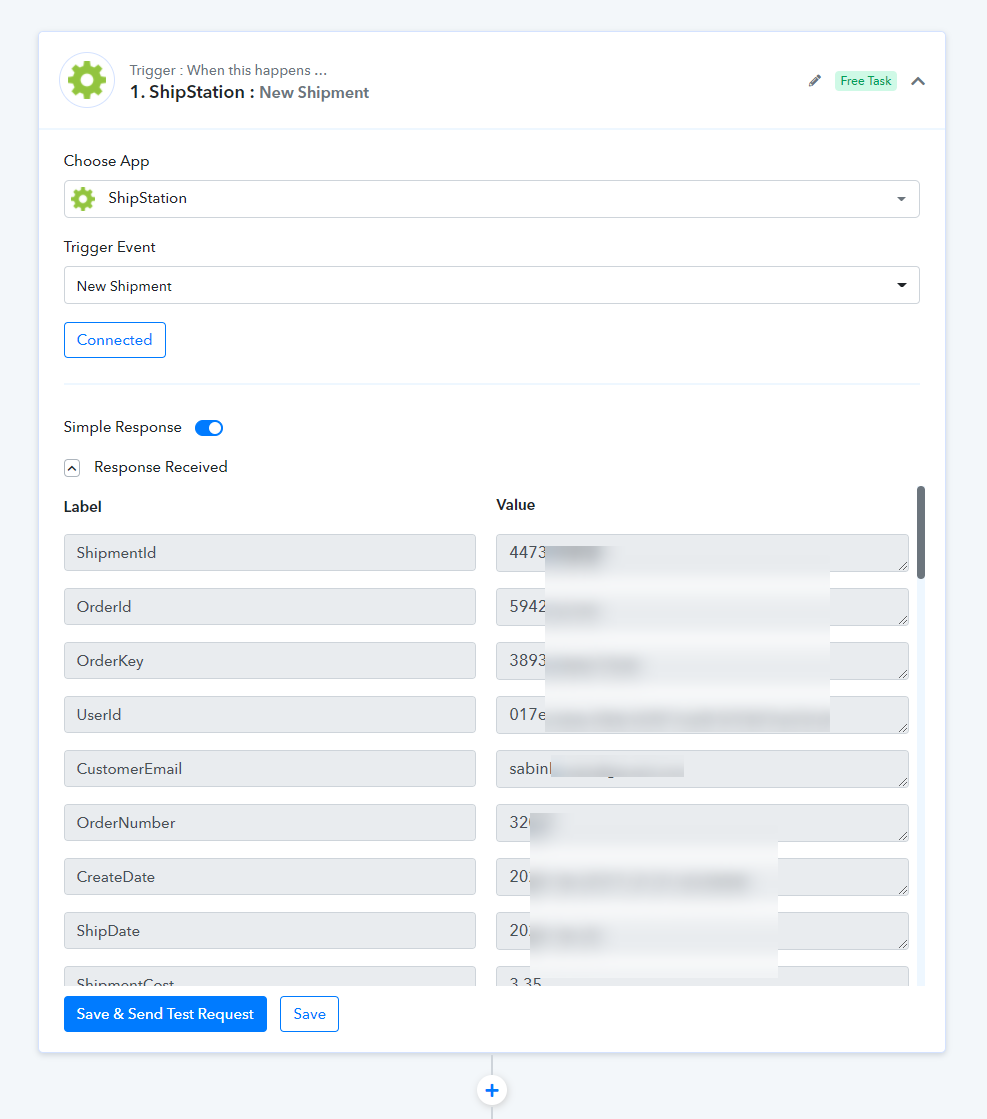Image resolution: width=987 pixels, height=1119 pixels.
Task: Open the Choose App dropdown
Action: click(492, 198)
